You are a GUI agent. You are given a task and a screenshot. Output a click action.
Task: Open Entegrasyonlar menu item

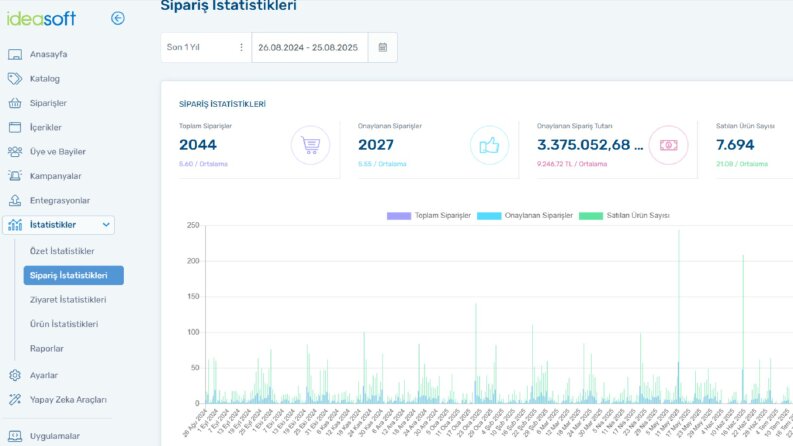pos(60,200)
